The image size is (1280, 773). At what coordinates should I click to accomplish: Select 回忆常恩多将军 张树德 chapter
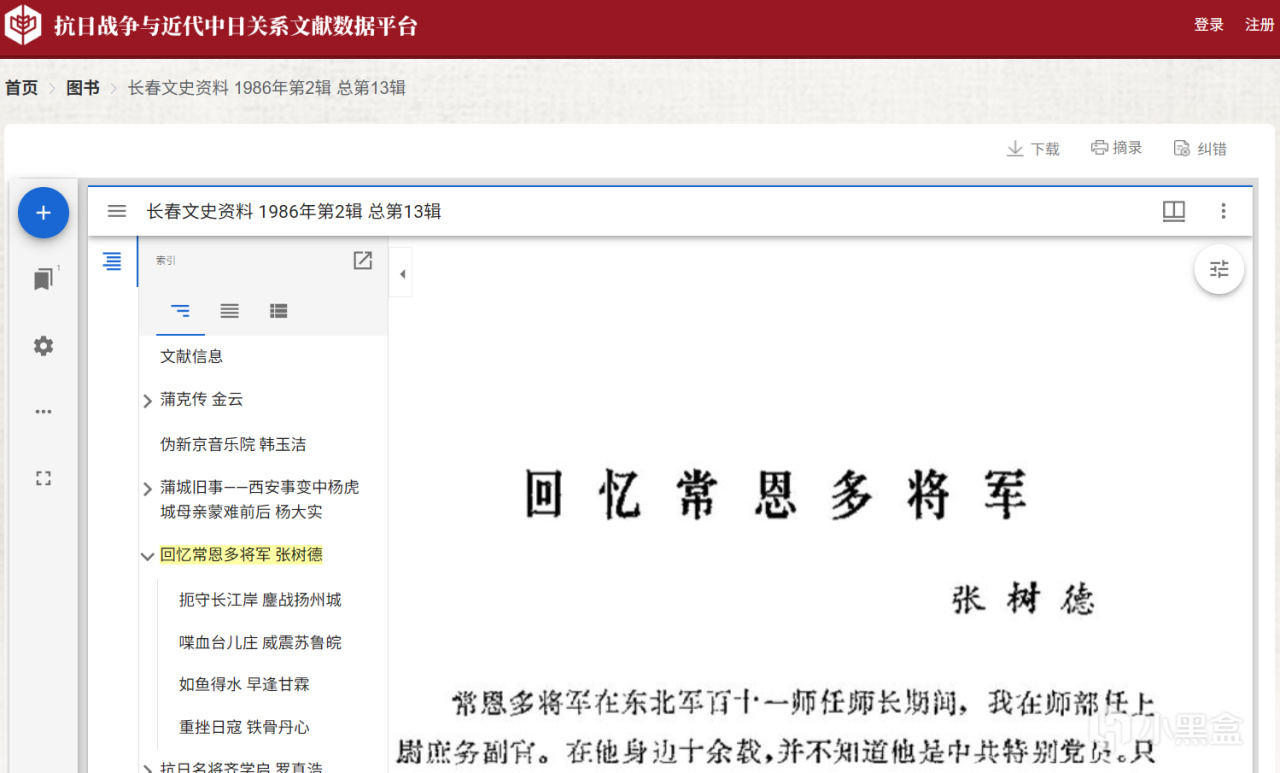pyautogui.click(x=241, y=555)
